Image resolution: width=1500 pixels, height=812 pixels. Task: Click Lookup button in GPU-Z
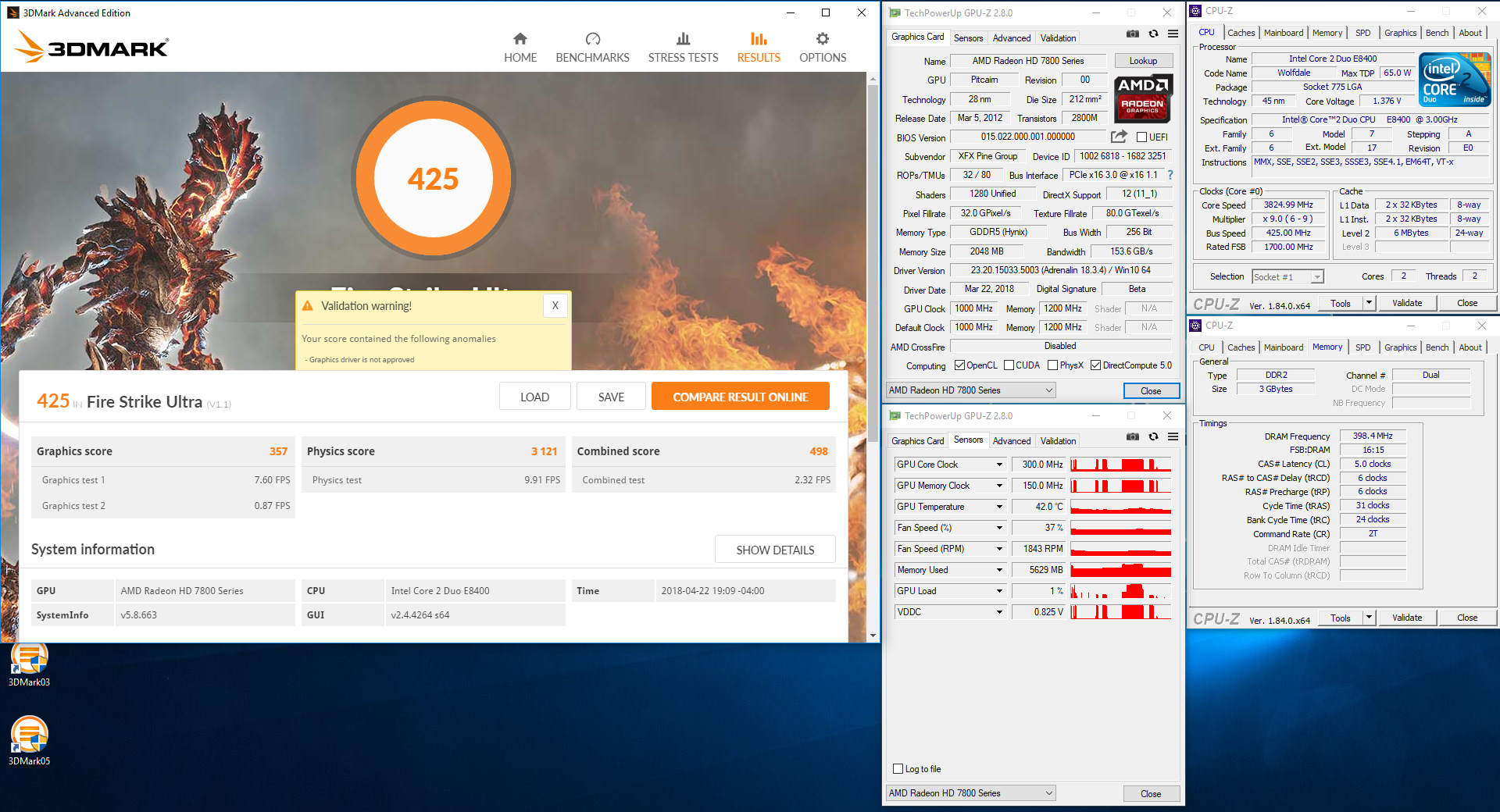point(1143,61)
